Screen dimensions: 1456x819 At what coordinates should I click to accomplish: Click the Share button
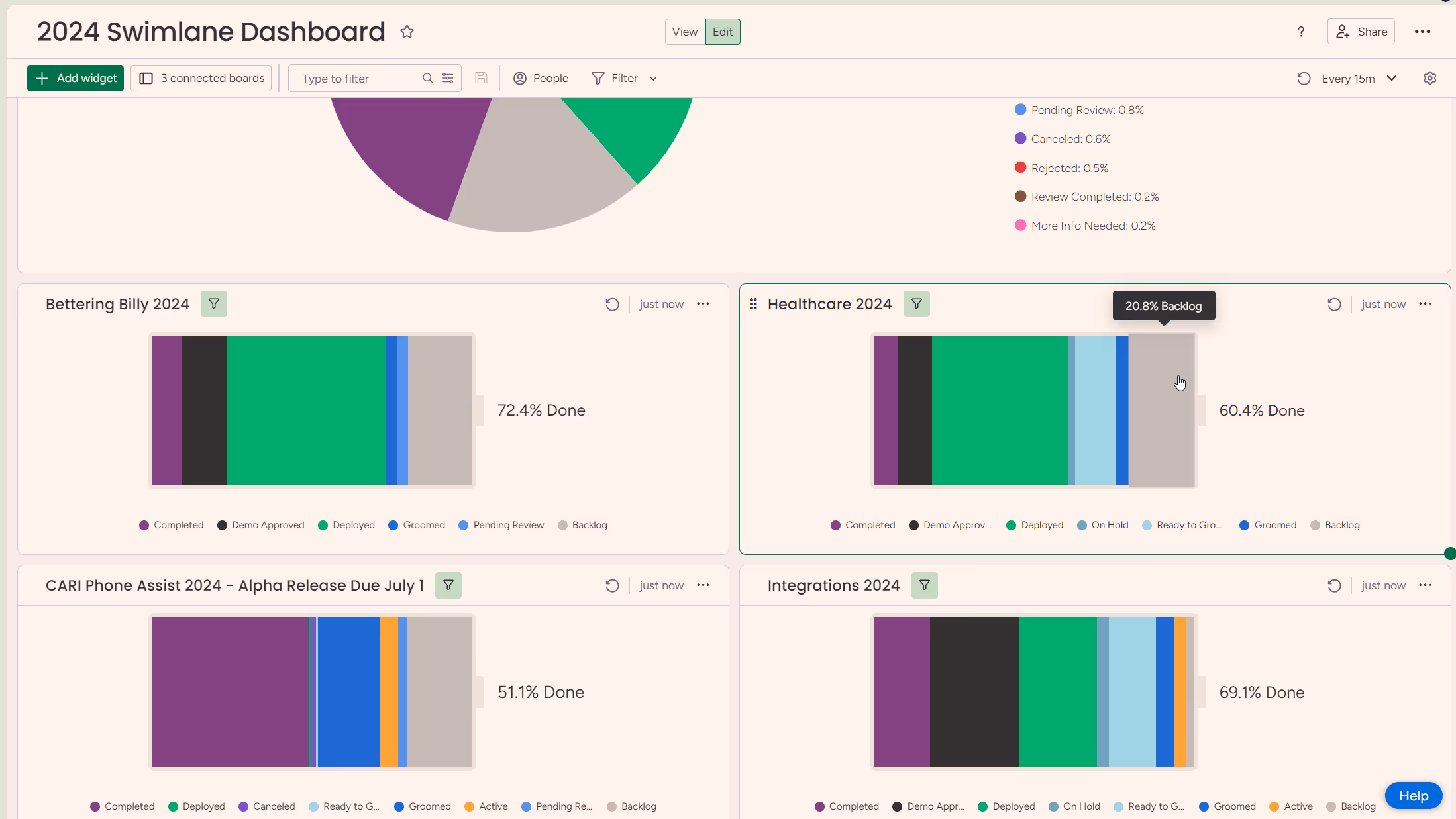pyautogui.click(x=1361, y=32)
